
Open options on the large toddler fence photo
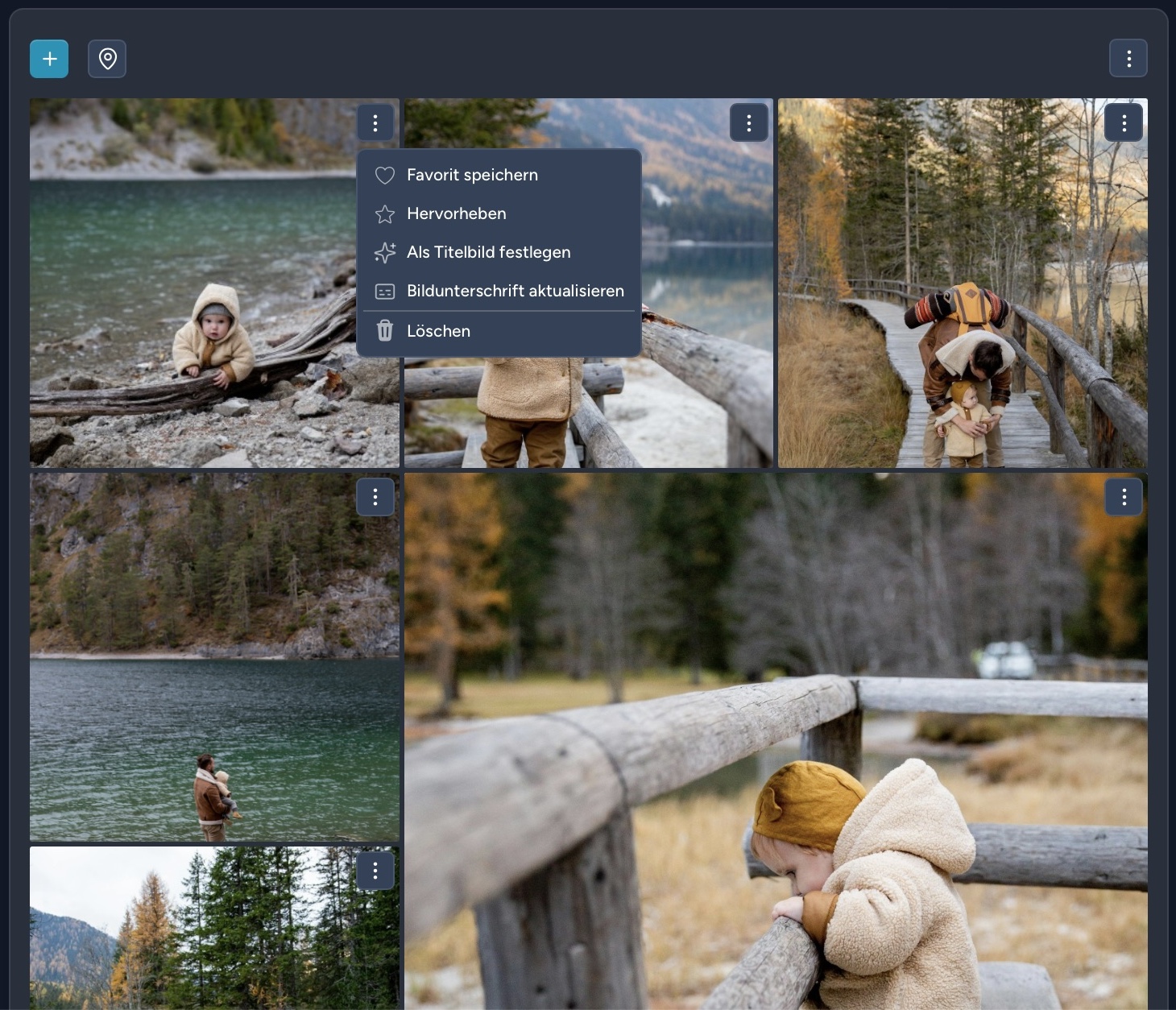coord(1124,497)
